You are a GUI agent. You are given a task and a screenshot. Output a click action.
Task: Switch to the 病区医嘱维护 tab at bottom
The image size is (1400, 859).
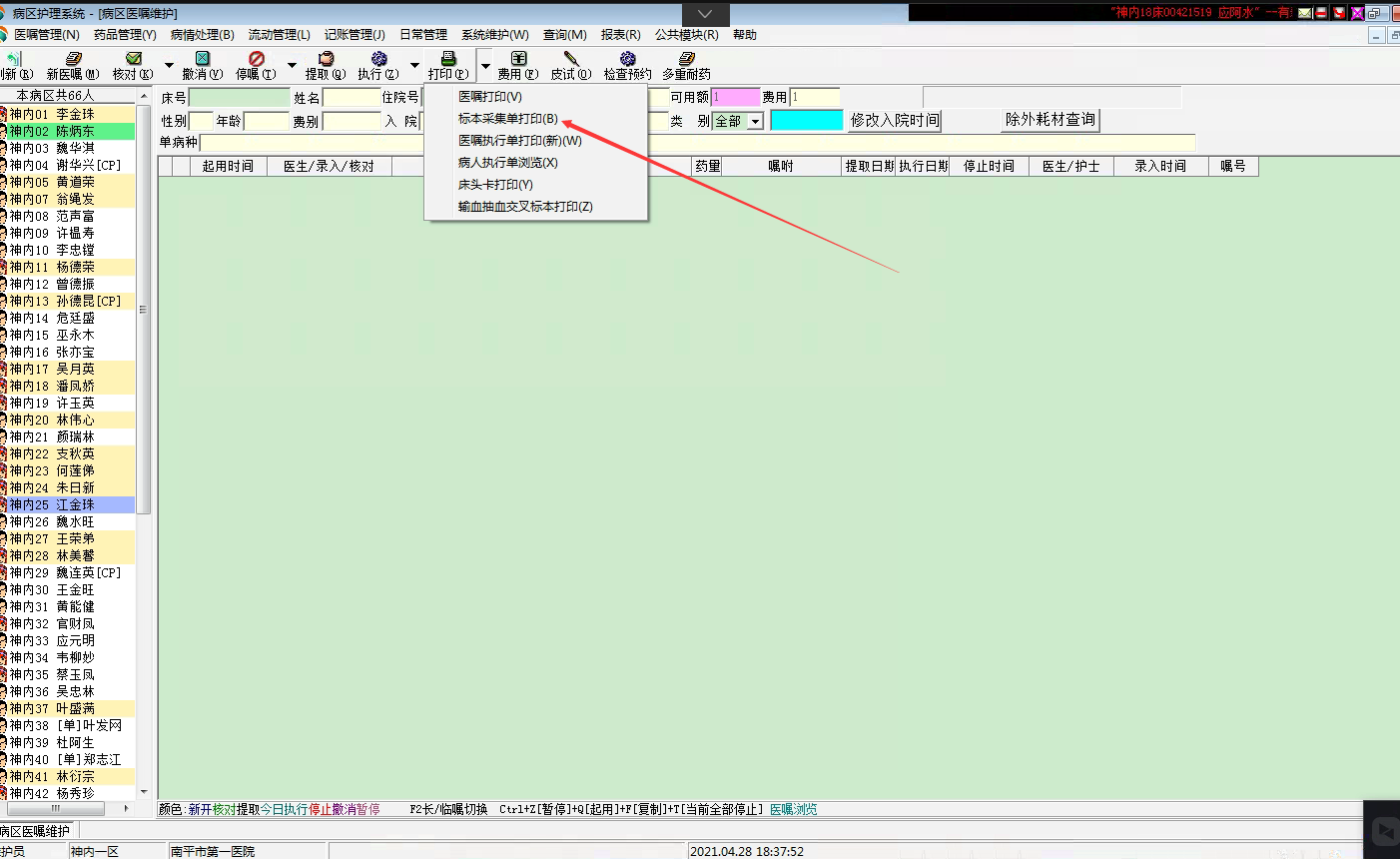click(38, 831)
